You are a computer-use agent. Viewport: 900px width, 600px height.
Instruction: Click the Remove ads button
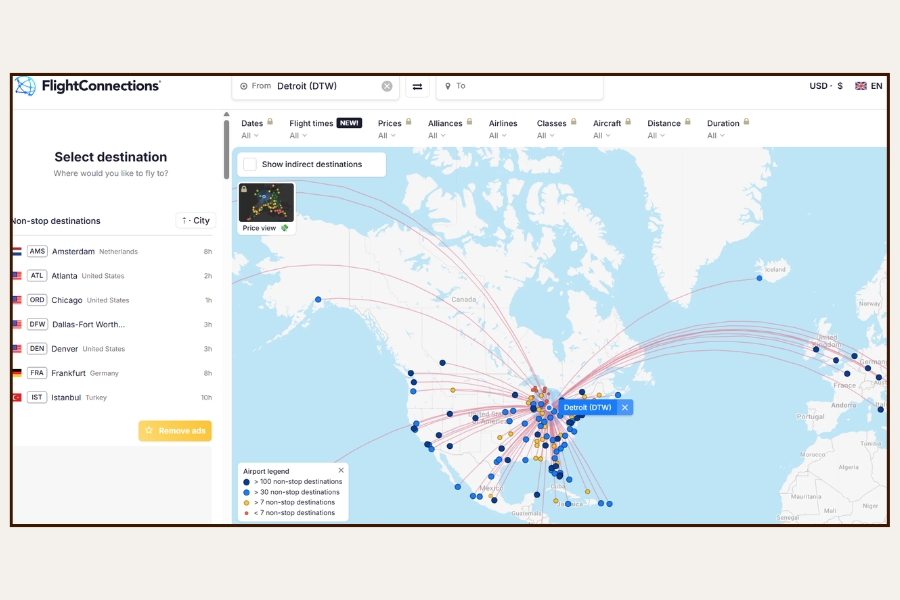pos(175,431)
